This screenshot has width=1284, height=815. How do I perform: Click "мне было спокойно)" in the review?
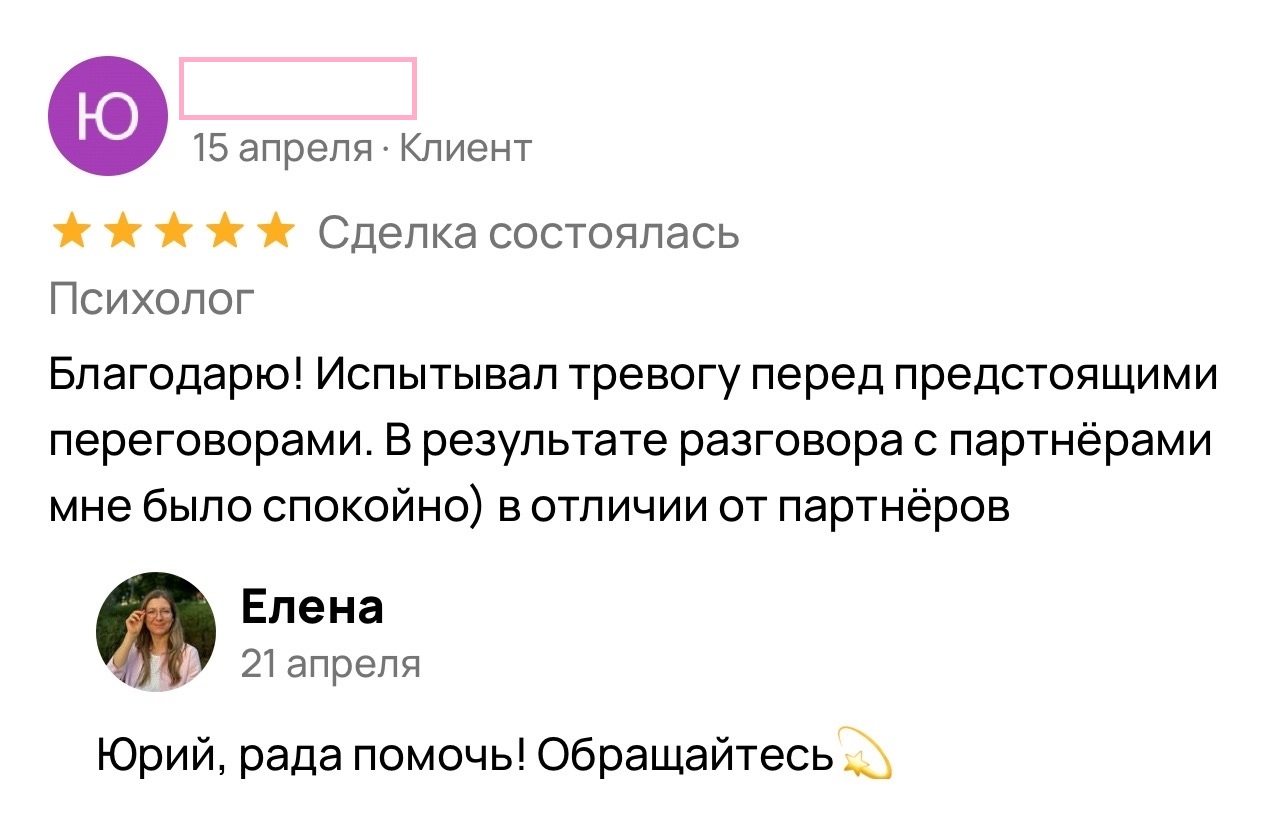point(266,507)
